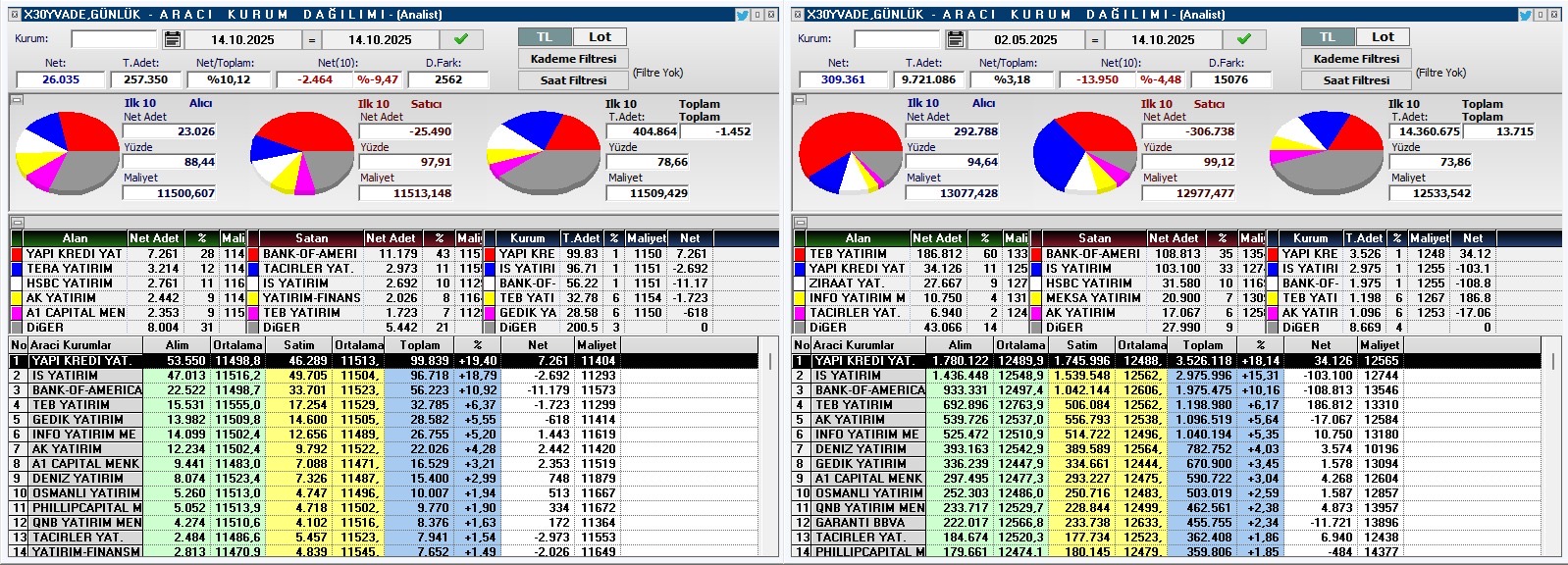Click the equals sign between left panel dates
The image size is (1568, 565).
click(x=311, y=40)
